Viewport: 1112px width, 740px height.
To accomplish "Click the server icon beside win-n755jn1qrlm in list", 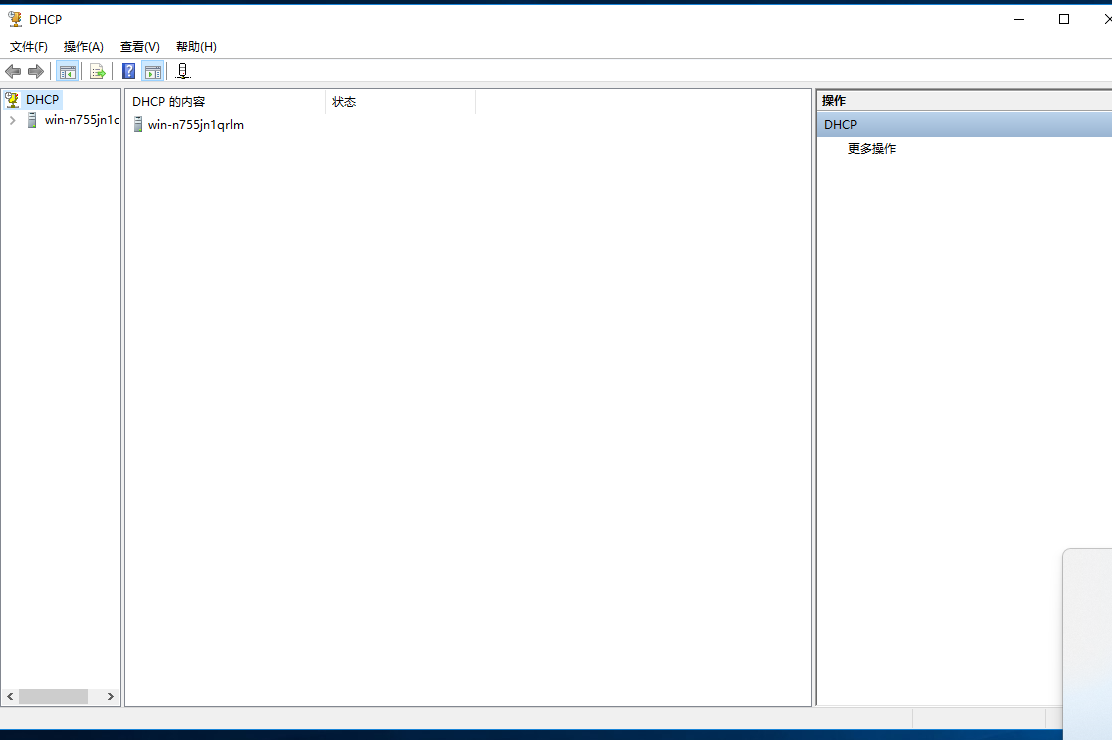I will (x=138, y=125).
